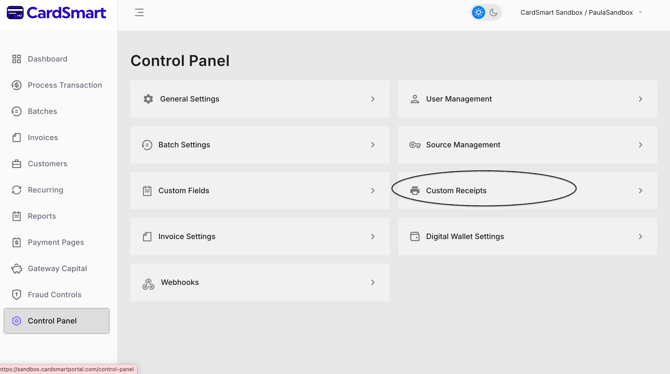Expand User Management chevron
This screenshot has height=374, width=670.
640,99
